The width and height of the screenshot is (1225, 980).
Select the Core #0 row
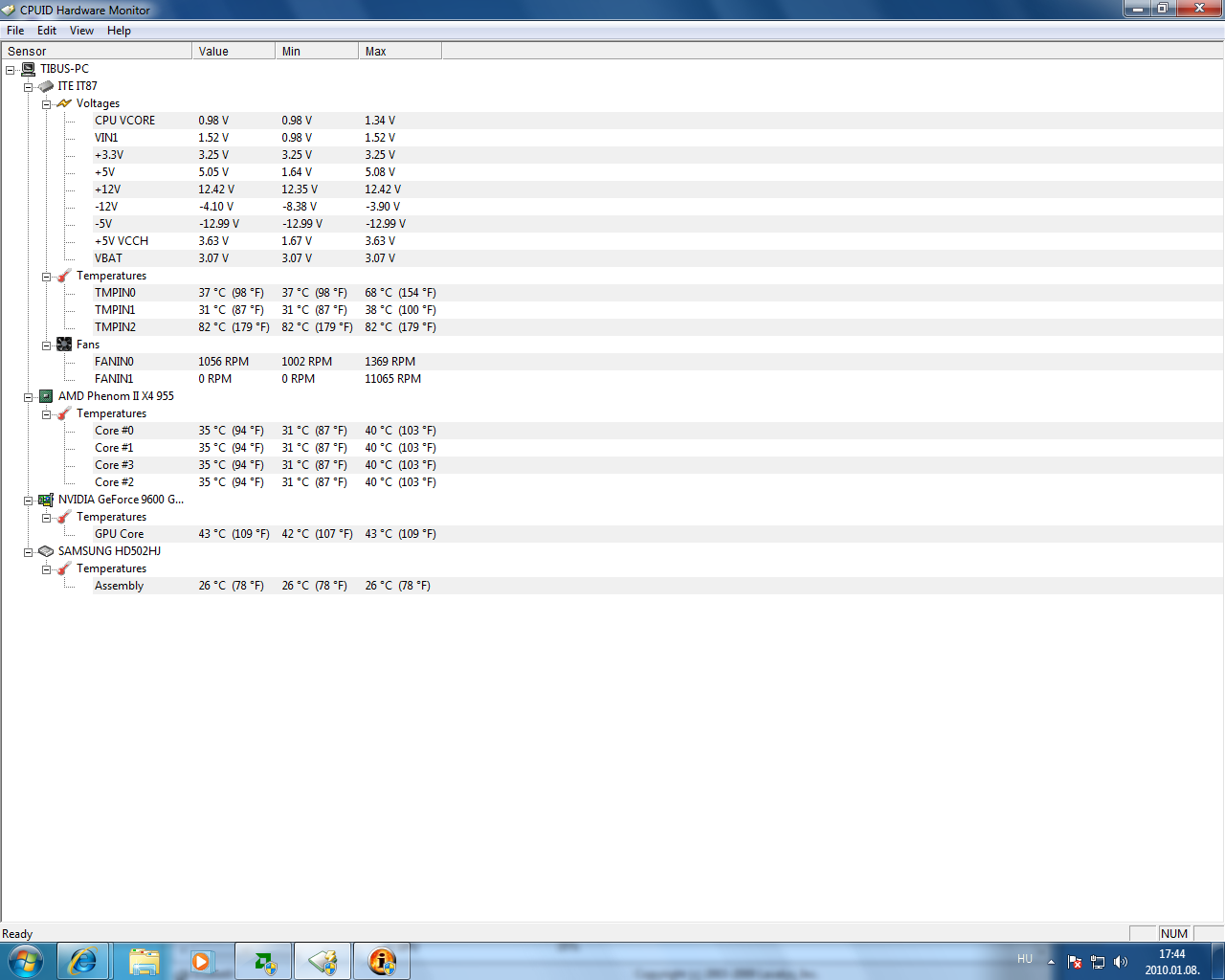coord(657,431)
